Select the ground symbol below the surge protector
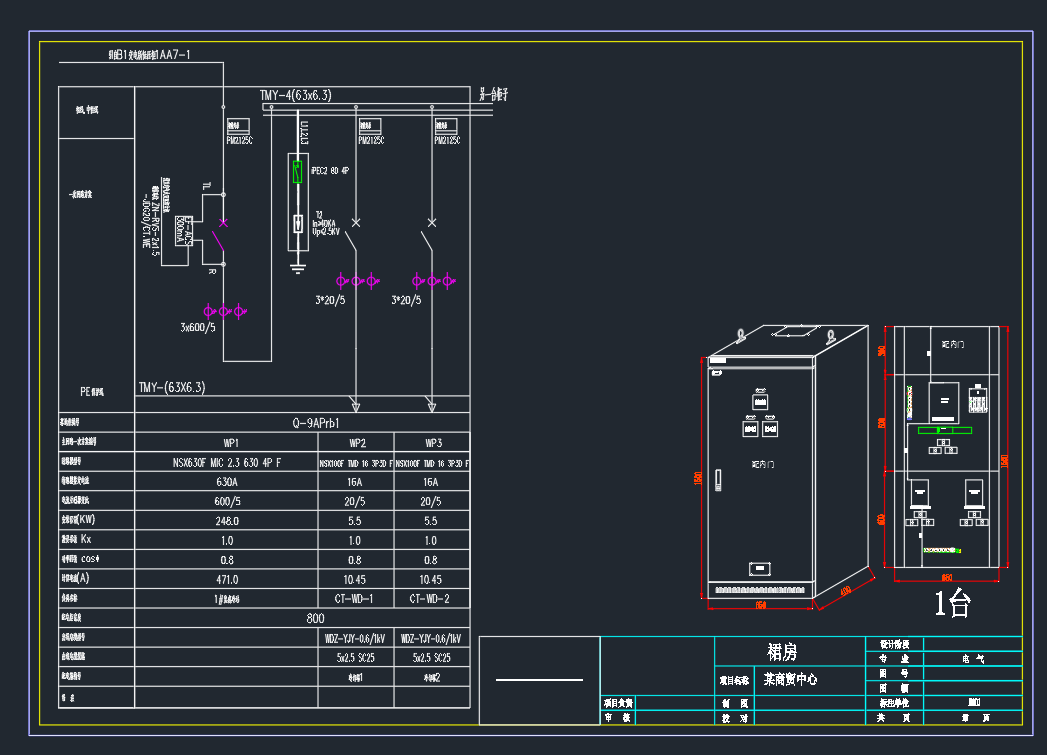The width and height of the screenshot is (1047, 755). tap(298, 268)
